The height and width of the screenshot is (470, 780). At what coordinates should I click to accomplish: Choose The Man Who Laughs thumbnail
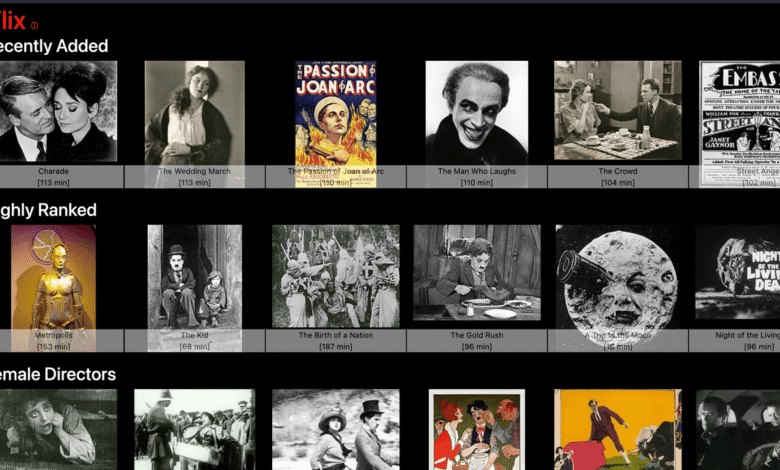tap(477, 110)
